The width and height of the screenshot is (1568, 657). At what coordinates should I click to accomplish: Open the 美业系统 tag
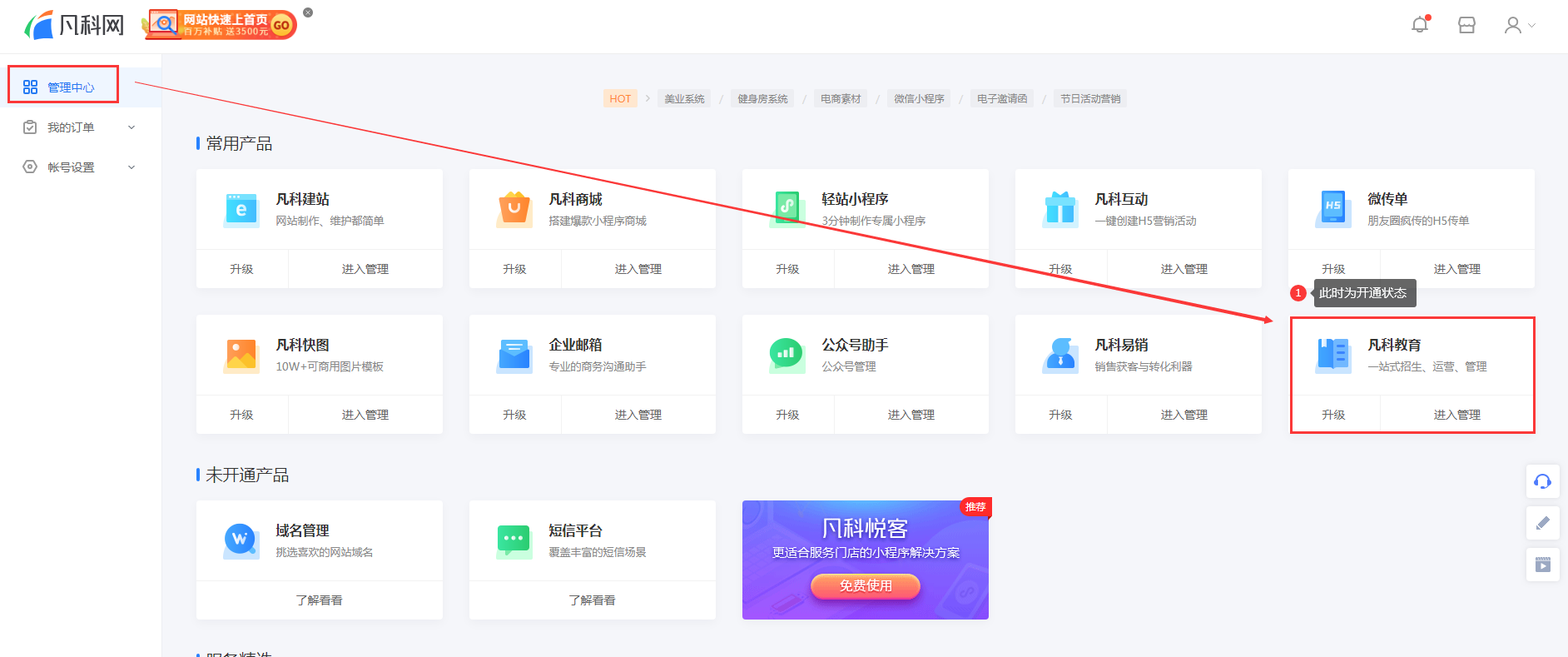click(684, 98)
